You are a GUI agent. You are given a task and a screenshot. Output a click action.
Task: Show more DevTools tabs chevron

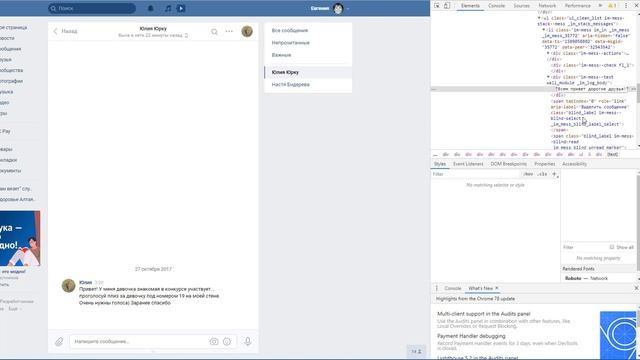tap(600, 6)
